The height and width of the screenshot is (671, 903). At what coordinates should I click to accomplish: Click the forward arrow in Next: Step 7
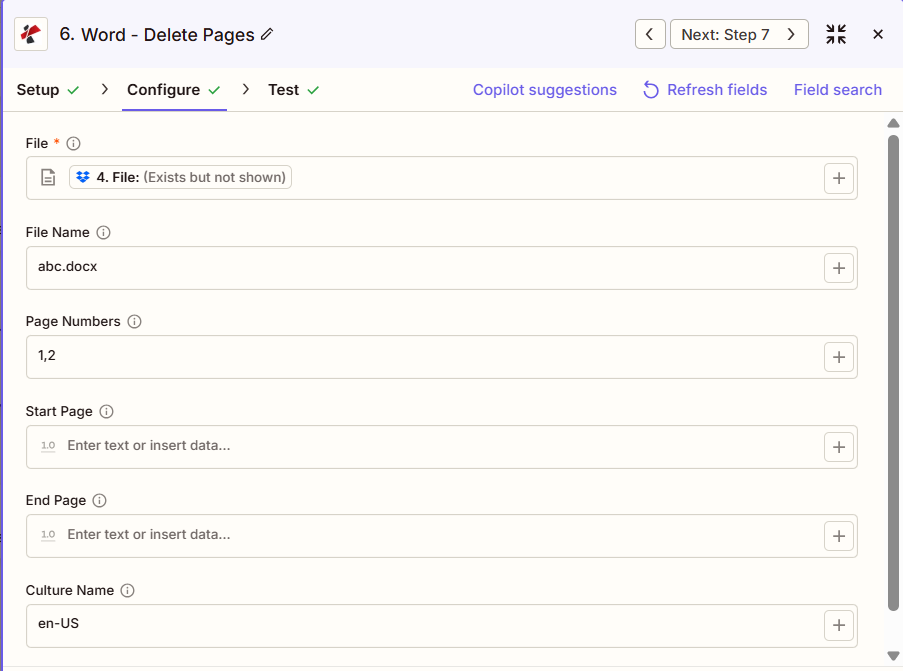tap(791, 35)
